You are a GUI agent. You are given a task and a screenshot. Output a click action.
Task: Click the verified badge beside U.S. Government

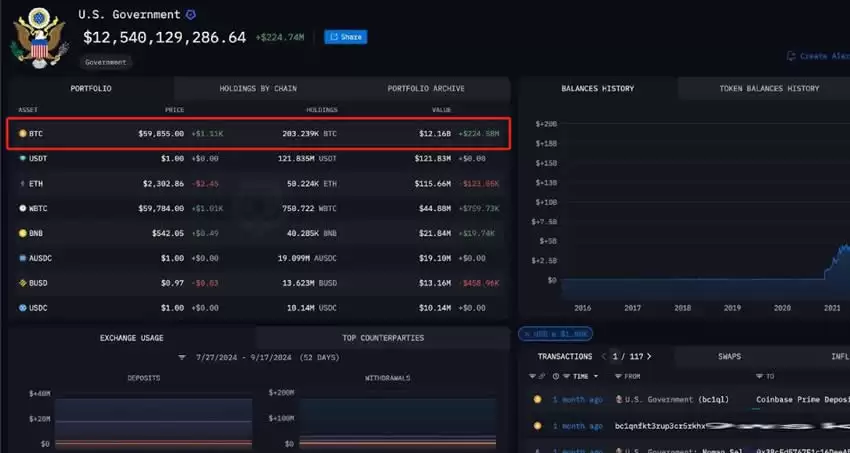(191, 15)
